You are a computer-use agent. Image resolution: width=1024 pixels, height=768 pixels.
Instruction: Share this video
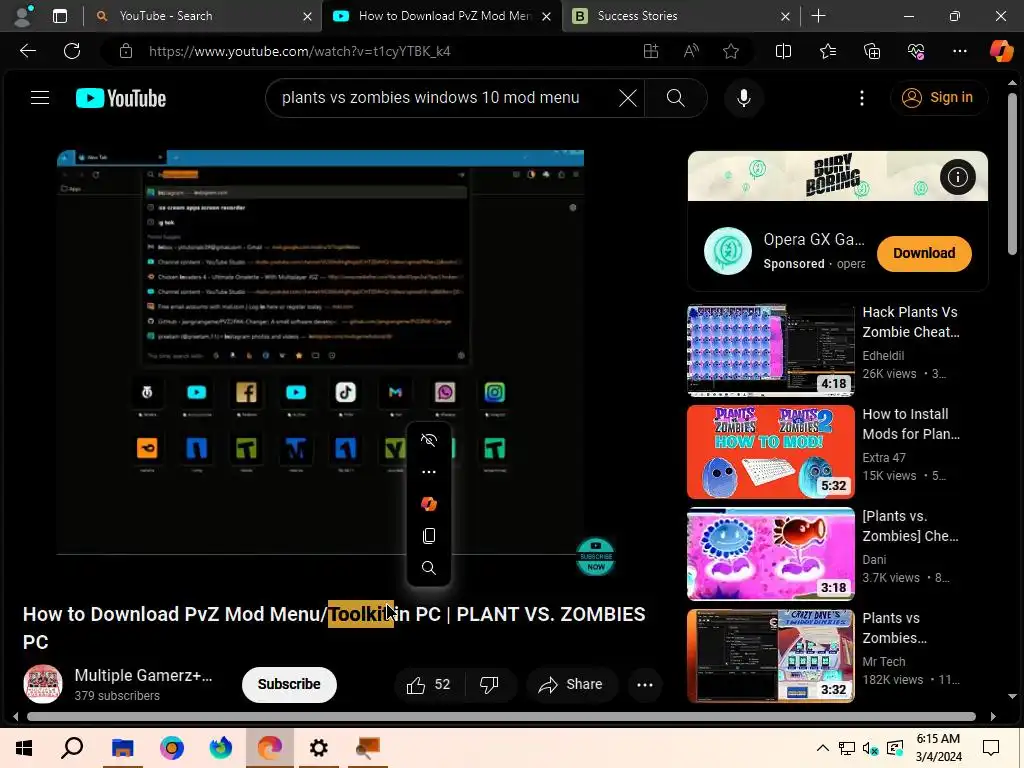coord(570,684)
